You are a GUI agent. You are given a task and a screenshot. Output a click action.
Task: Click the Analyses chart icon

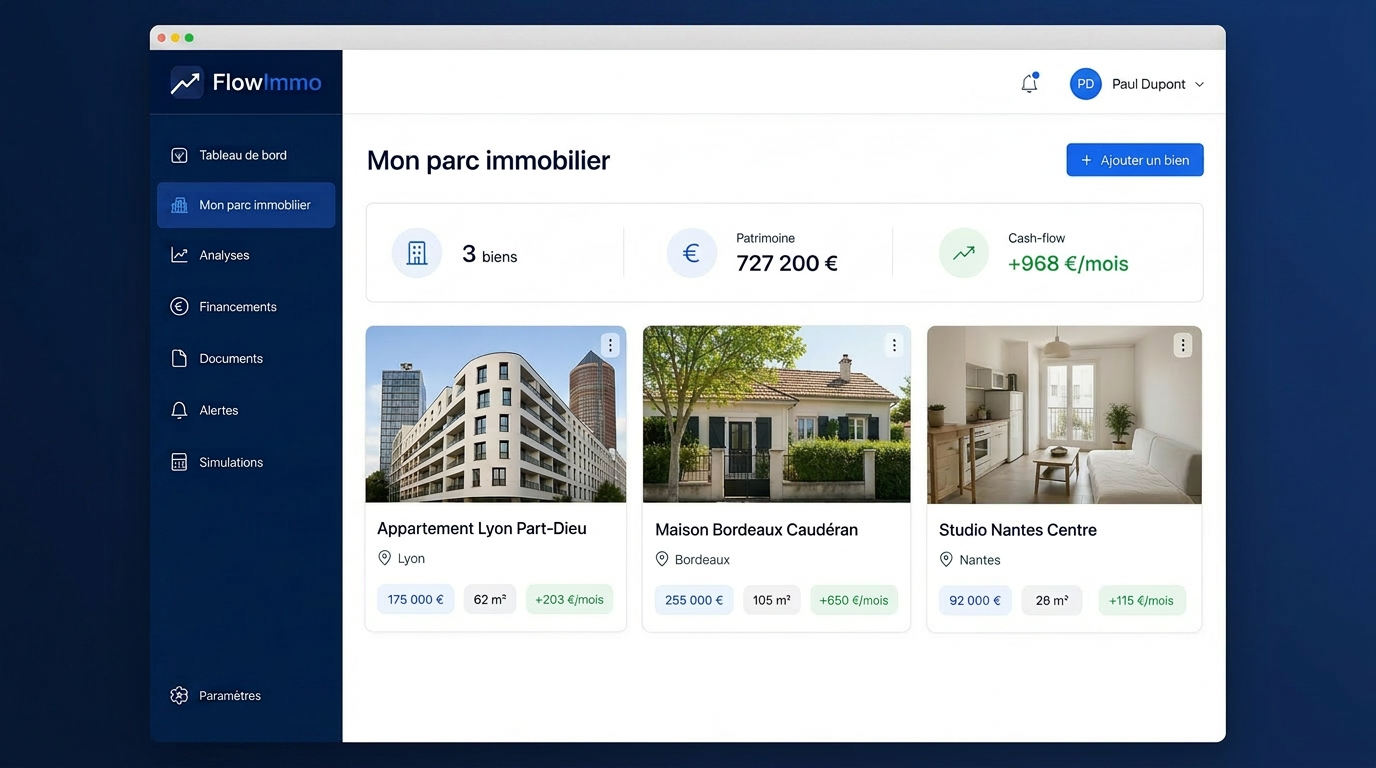(x=179, y=255)
